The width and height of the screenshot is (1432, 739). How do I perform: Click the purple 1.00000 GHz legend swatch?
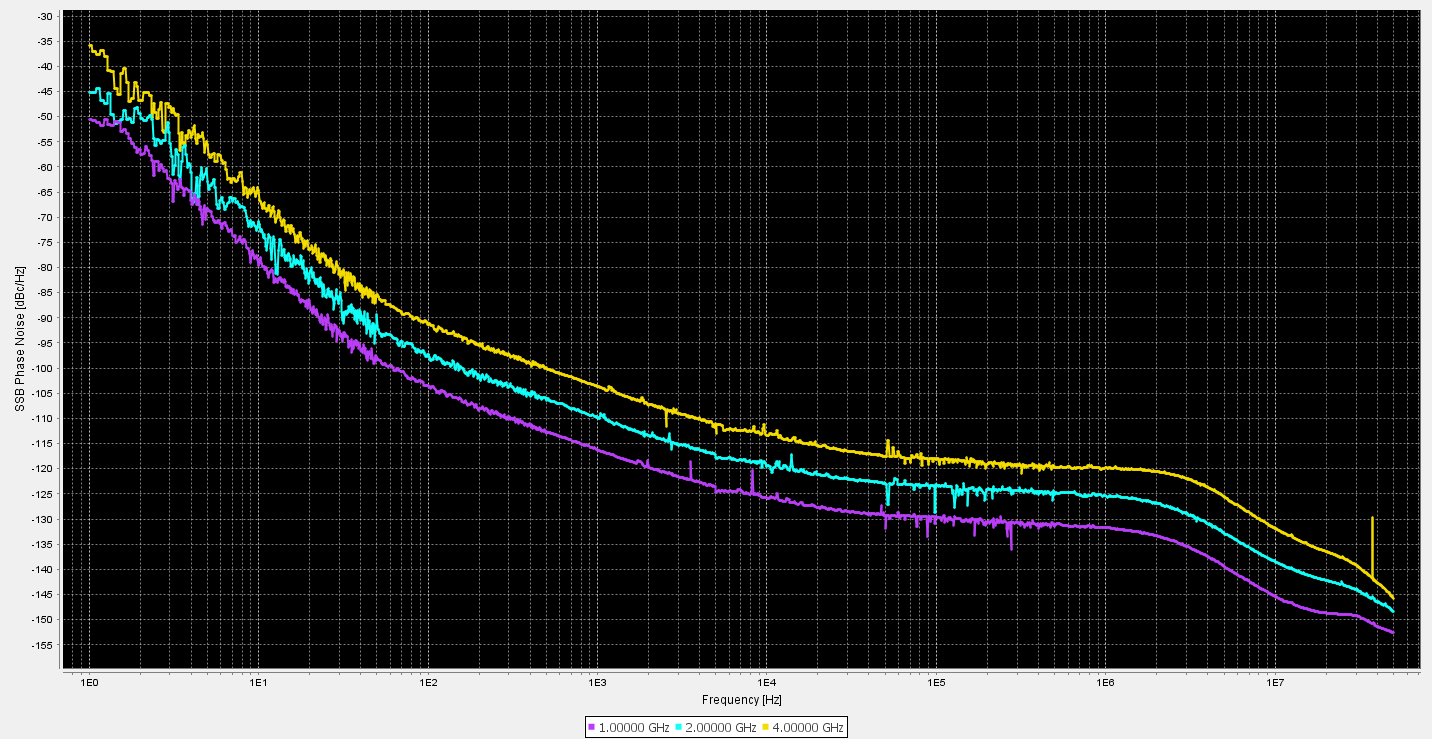click(592, 728)
